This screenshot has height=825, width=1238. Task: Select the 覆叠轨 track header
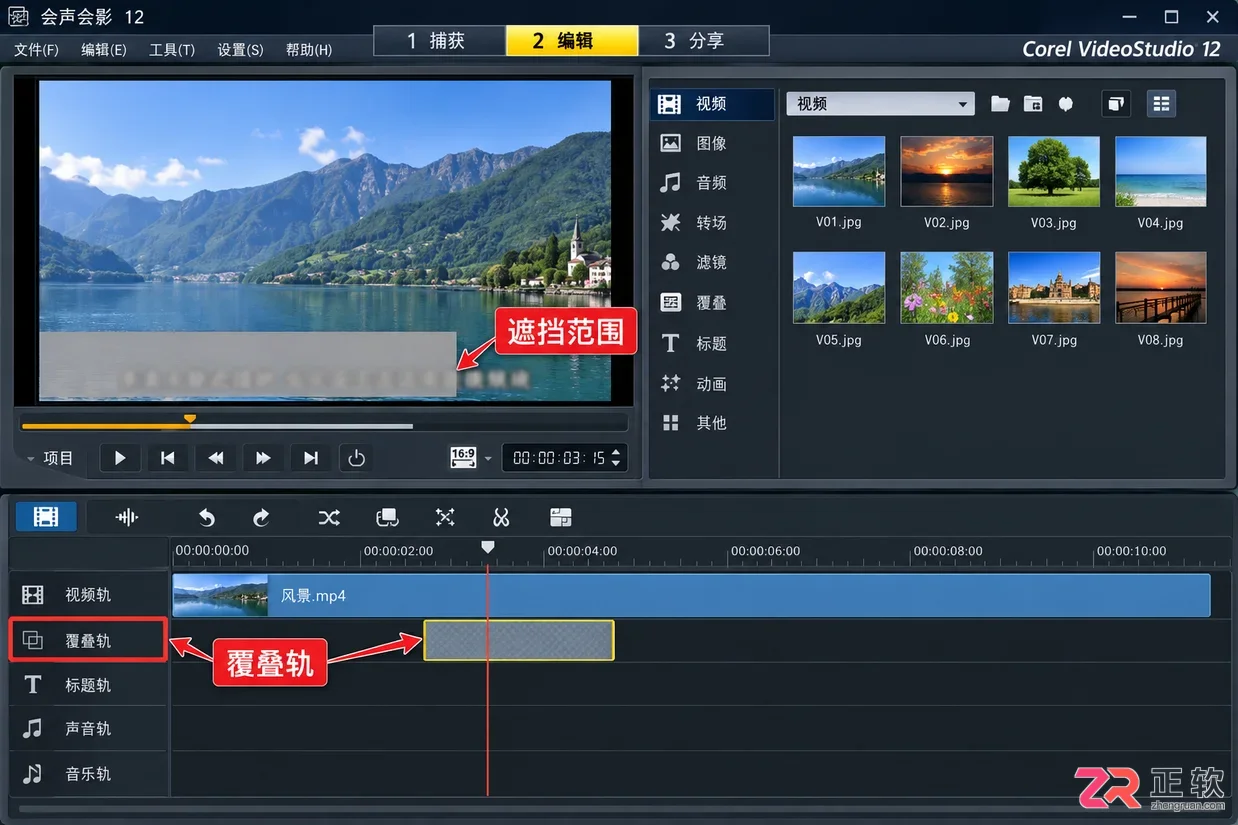pos(88,640)
